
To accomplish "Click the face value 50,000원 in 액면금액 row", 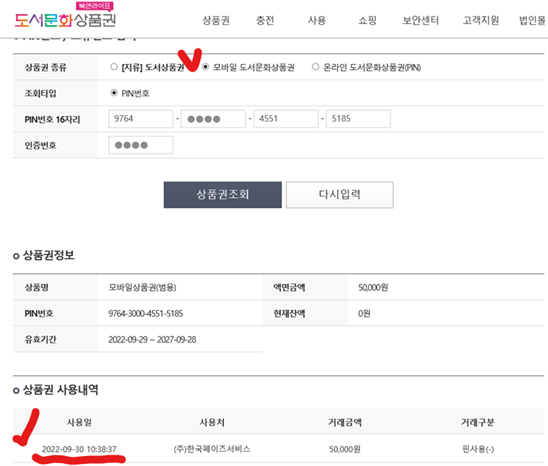I will [373, 287].
